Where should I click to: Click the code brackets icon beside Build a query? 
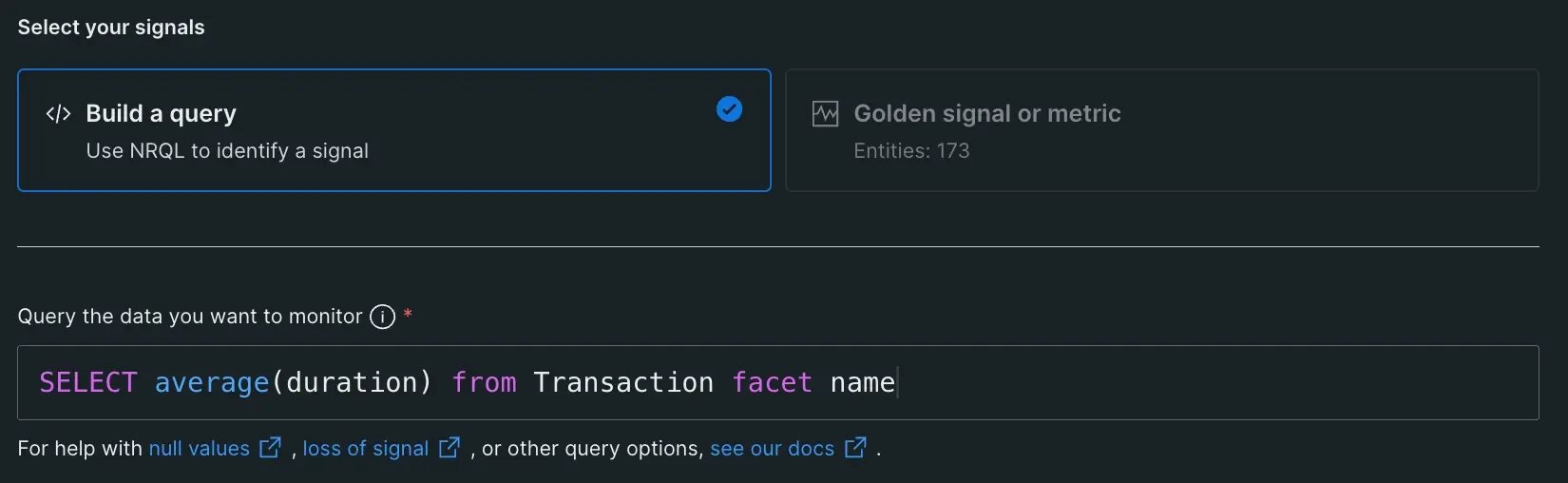click(58, 114)
